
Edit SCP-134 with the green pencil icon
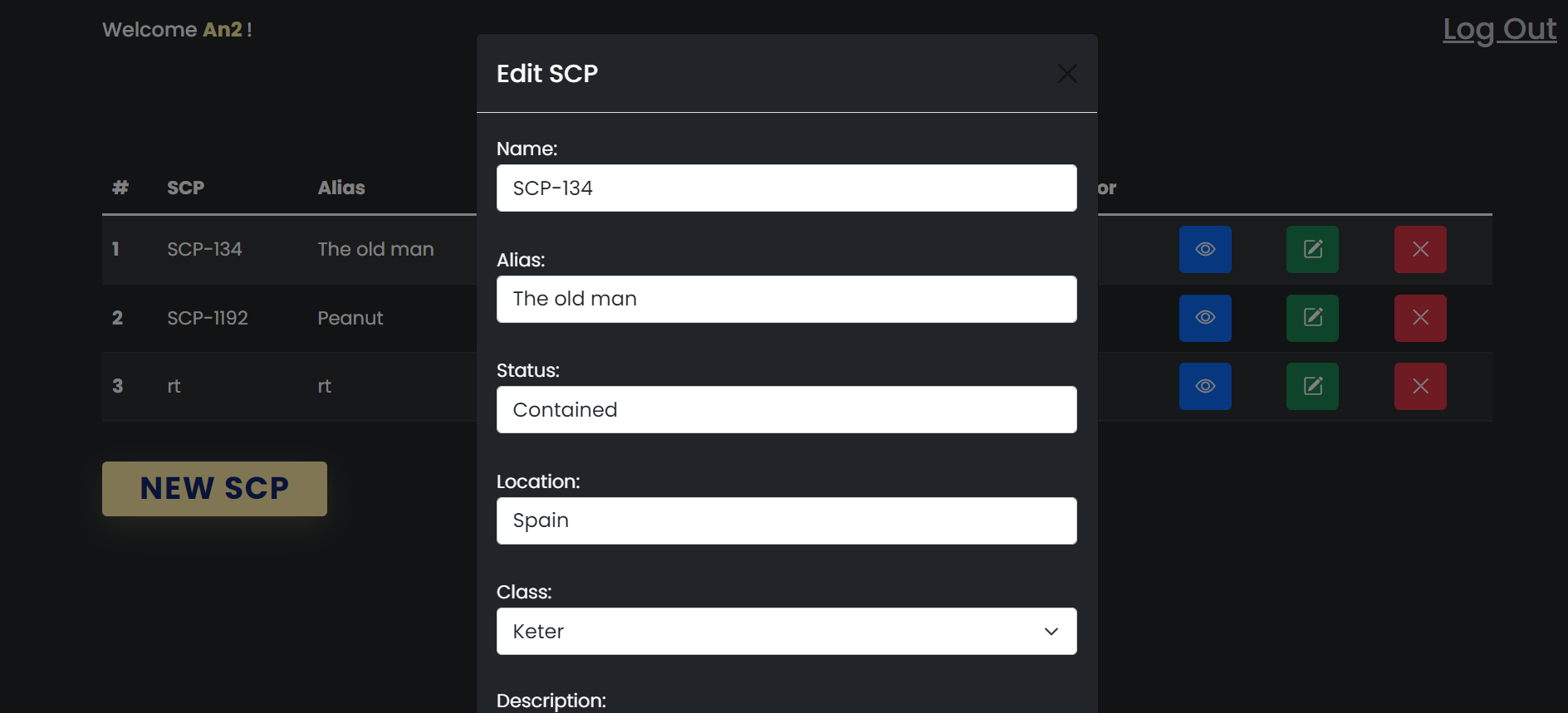(x=1312, y=249)
